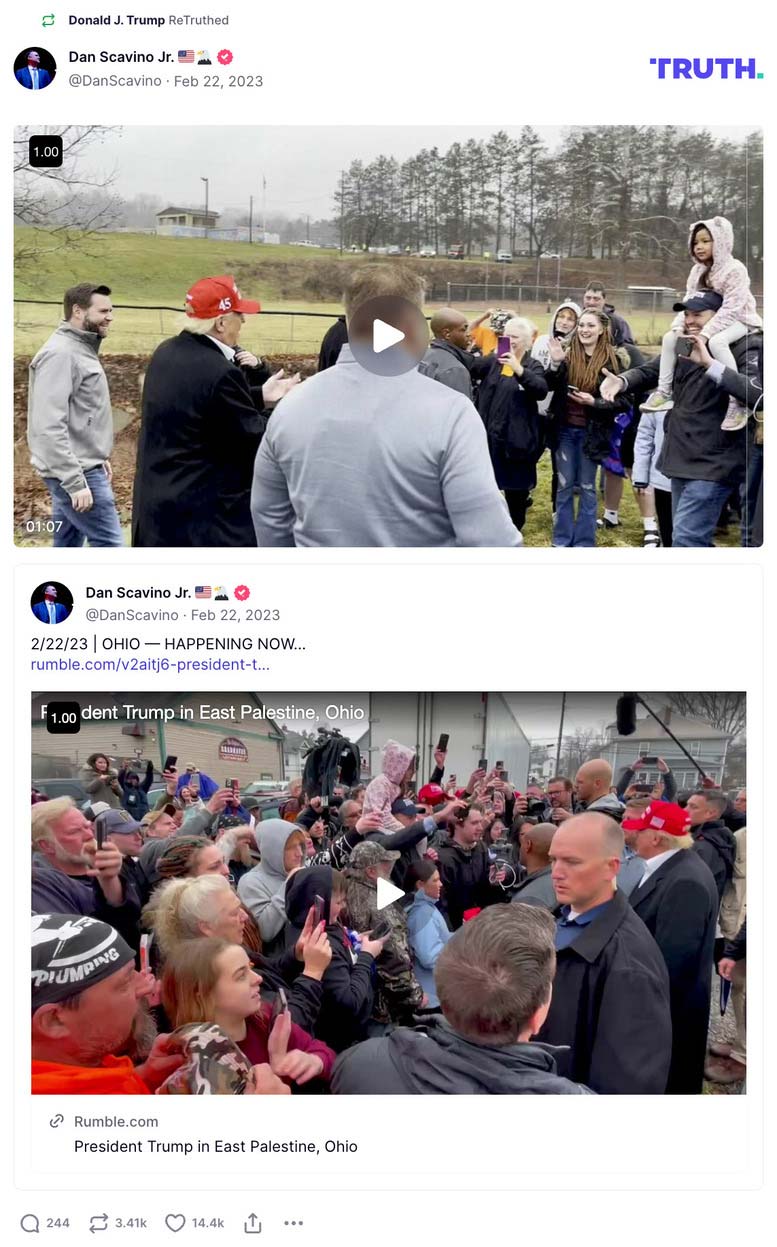777x1247 pixels.
Task: Click the 1.00 speed badge on the quoted video
Action: click(x=63, y=718)
